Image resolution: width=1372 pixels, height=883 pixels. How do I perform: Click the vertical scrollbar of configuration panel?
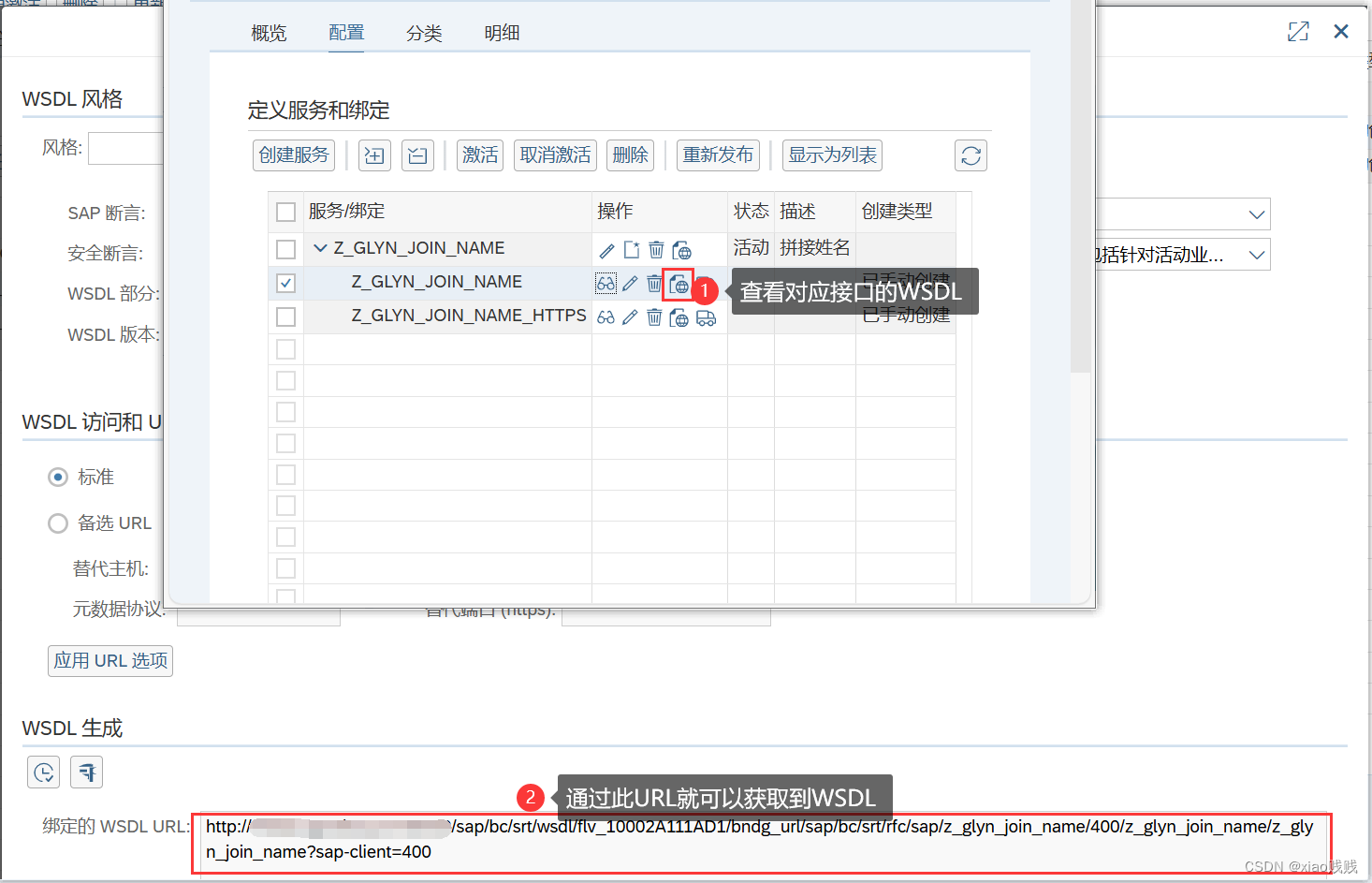pos(1080,187)
